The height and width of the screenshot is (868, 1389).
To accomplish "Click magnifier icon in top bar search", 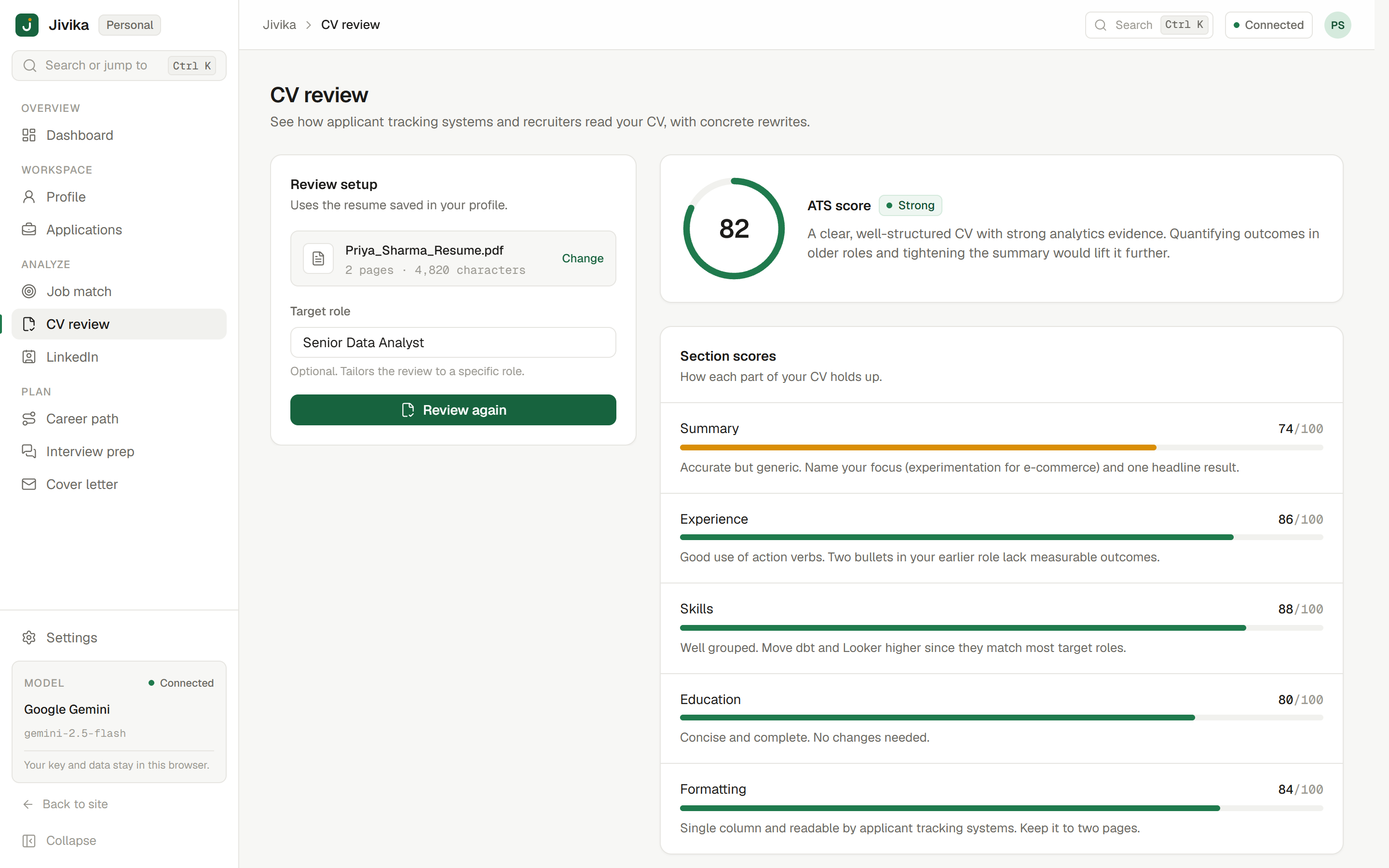I will [x=1100, y=25].
